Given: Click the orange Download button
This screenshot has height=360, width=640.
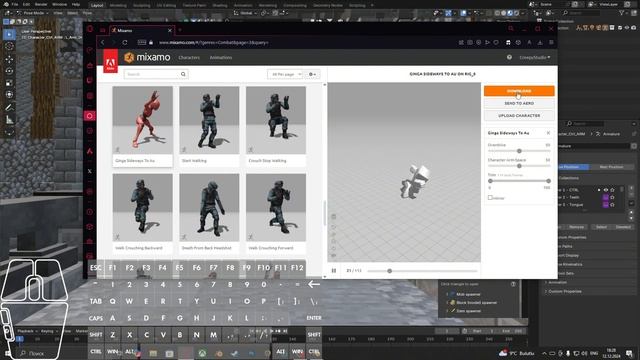Looking at the screenshot, I should pyautogui.click(x=519, y=91).
